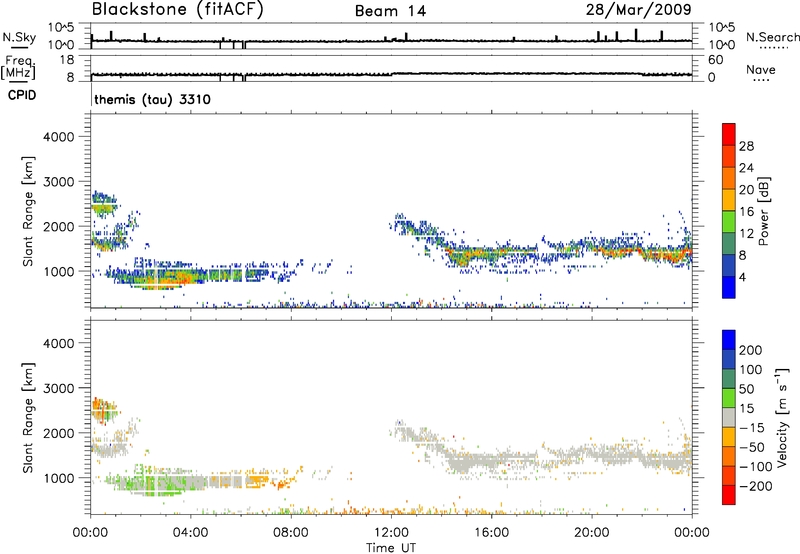Click the date 28/Mar/2009
The image size is (800, 554).
[638, 9]
